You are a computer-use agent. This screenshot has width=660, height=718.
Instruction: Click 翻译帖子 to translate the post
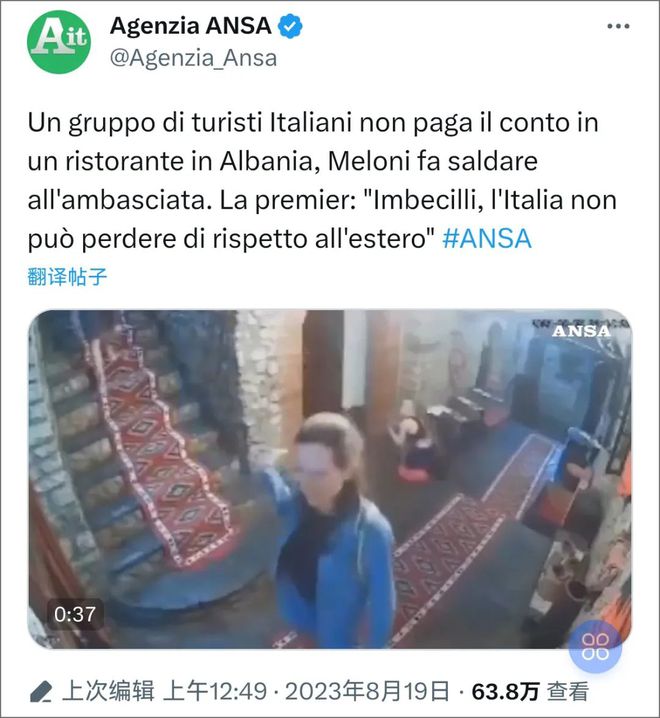(67, 277)
